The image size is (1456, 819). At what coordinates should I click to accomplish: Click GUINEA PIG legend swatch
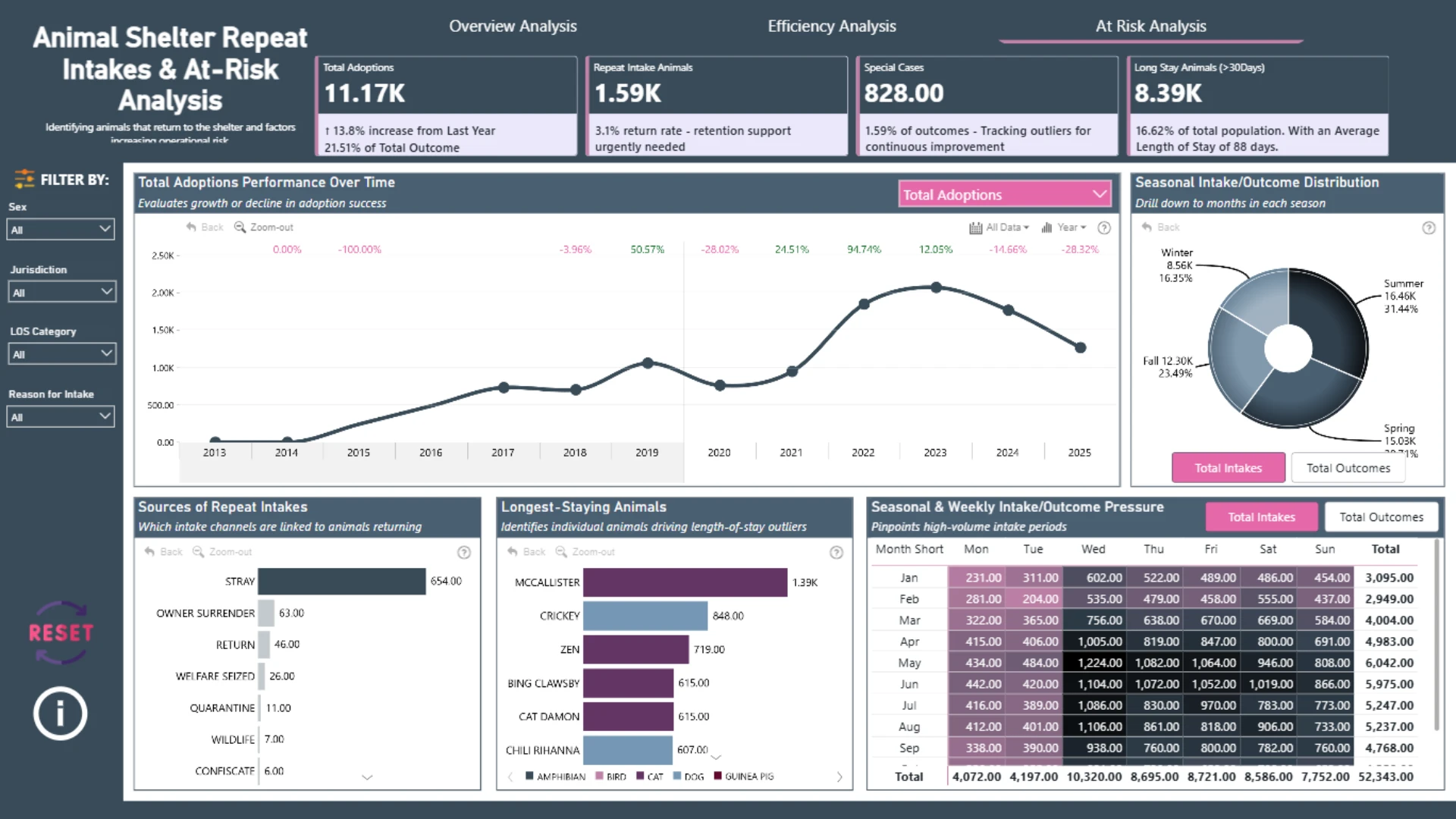click(x=717, y=777)
